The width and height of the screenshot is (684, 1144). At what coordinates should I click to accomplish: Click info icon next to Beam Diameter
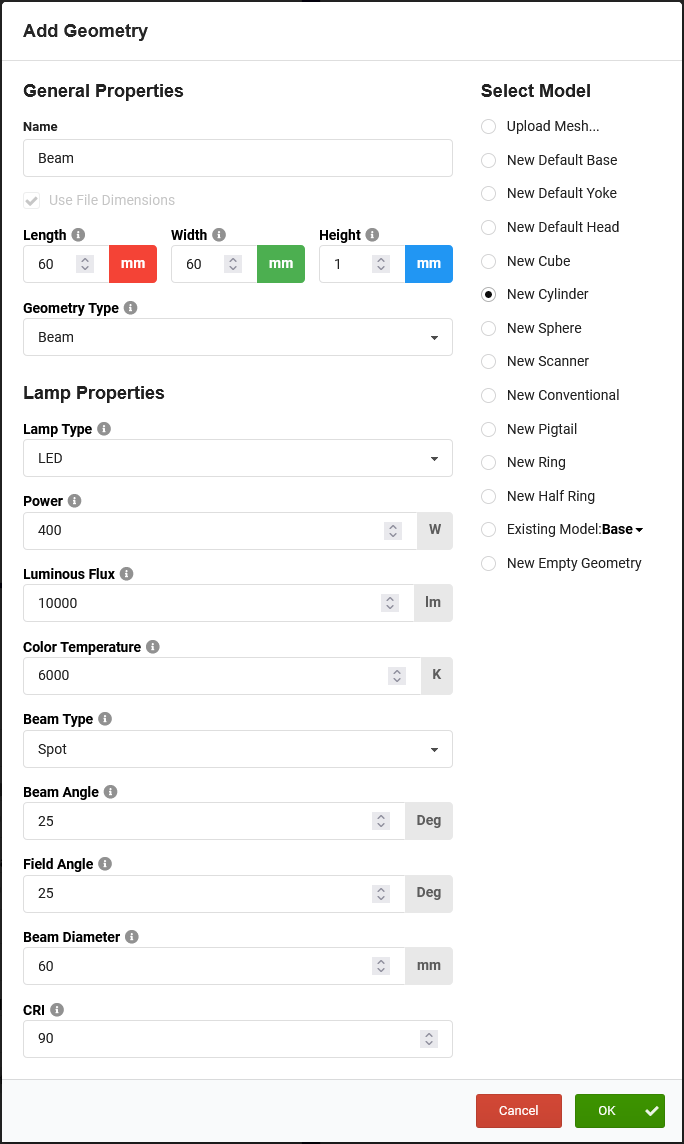coord(132,937)
